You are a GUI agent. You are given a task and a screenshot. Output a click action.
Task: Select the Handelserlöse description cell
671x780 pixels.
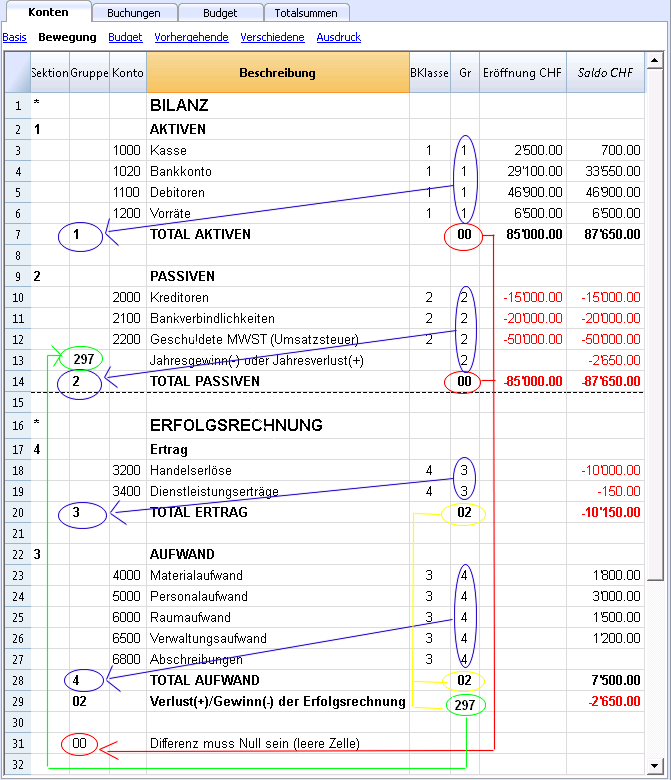click(x=278, y=470)
